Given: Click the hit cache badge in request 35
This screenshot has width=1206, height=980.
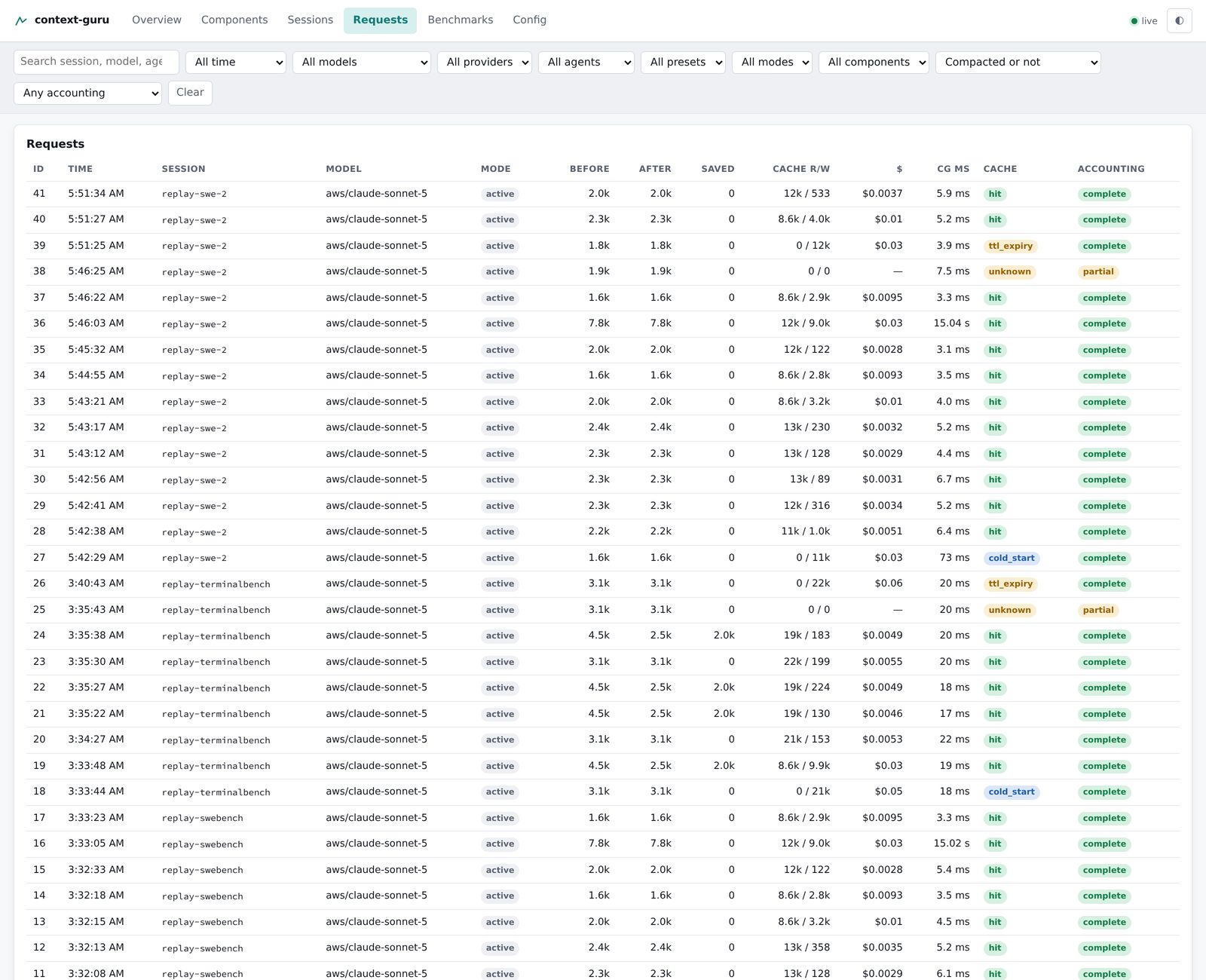Looking at the screenshot, I should point(995,351).
